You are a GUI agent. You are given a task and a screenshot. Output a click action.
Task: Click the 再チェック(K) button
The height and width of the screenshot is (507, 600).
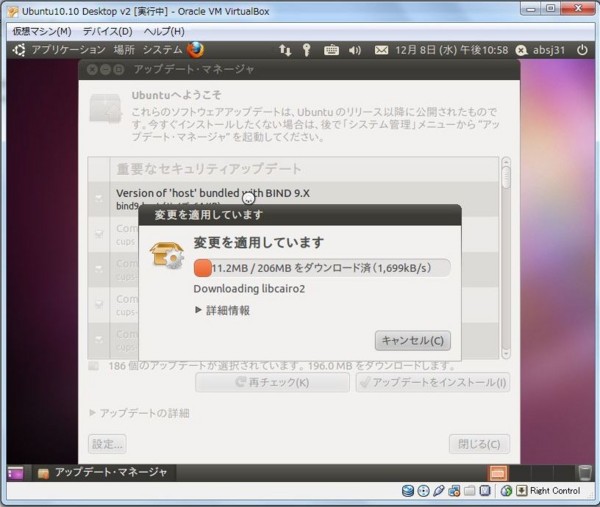[272, 382]
